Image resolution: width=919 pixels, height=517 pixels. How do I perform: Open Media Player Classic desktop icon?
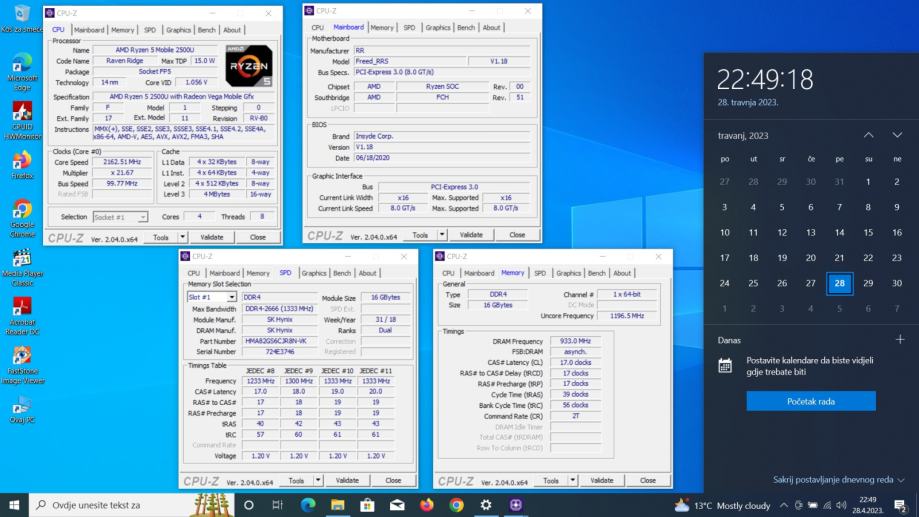tap(22, 259)
